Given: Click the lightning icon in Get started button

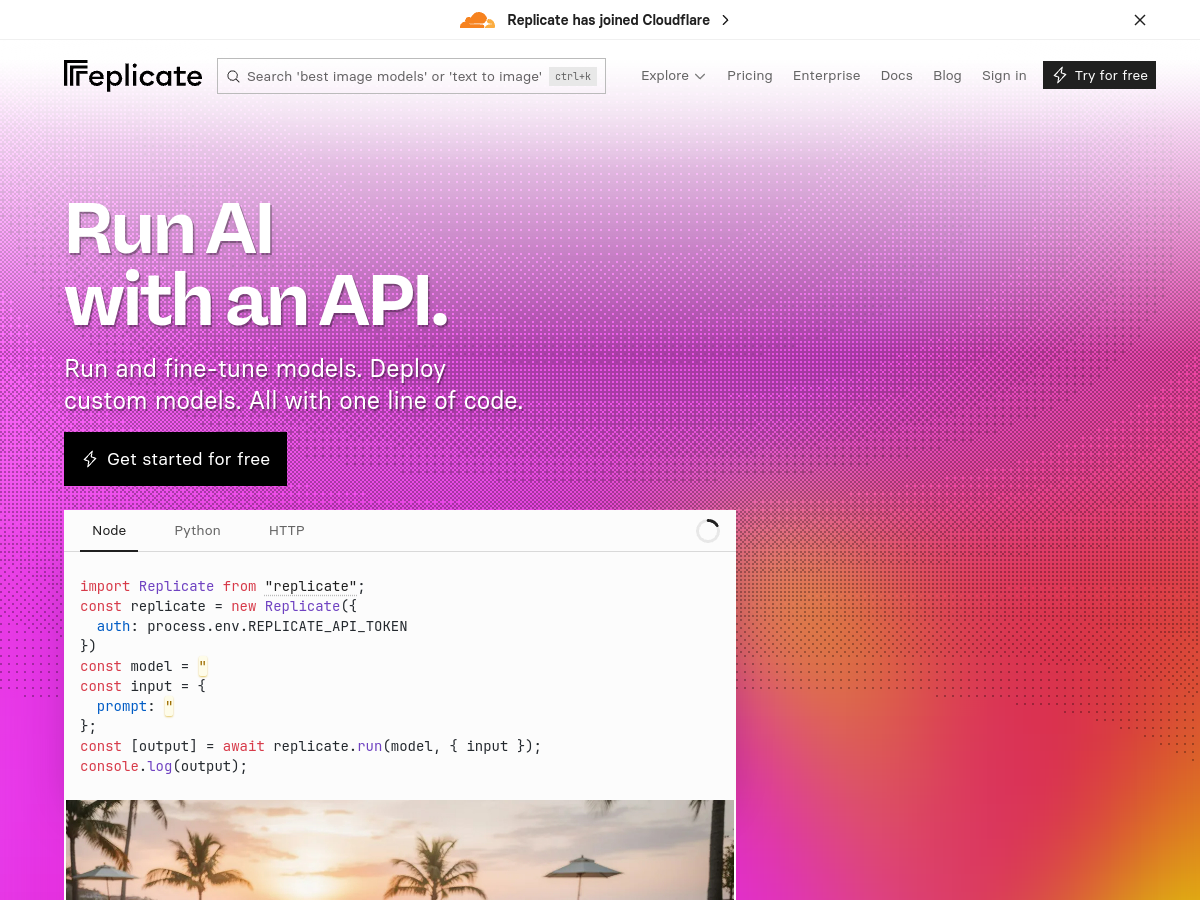Looking at the screenshot, I should click(x=90, y=459).
